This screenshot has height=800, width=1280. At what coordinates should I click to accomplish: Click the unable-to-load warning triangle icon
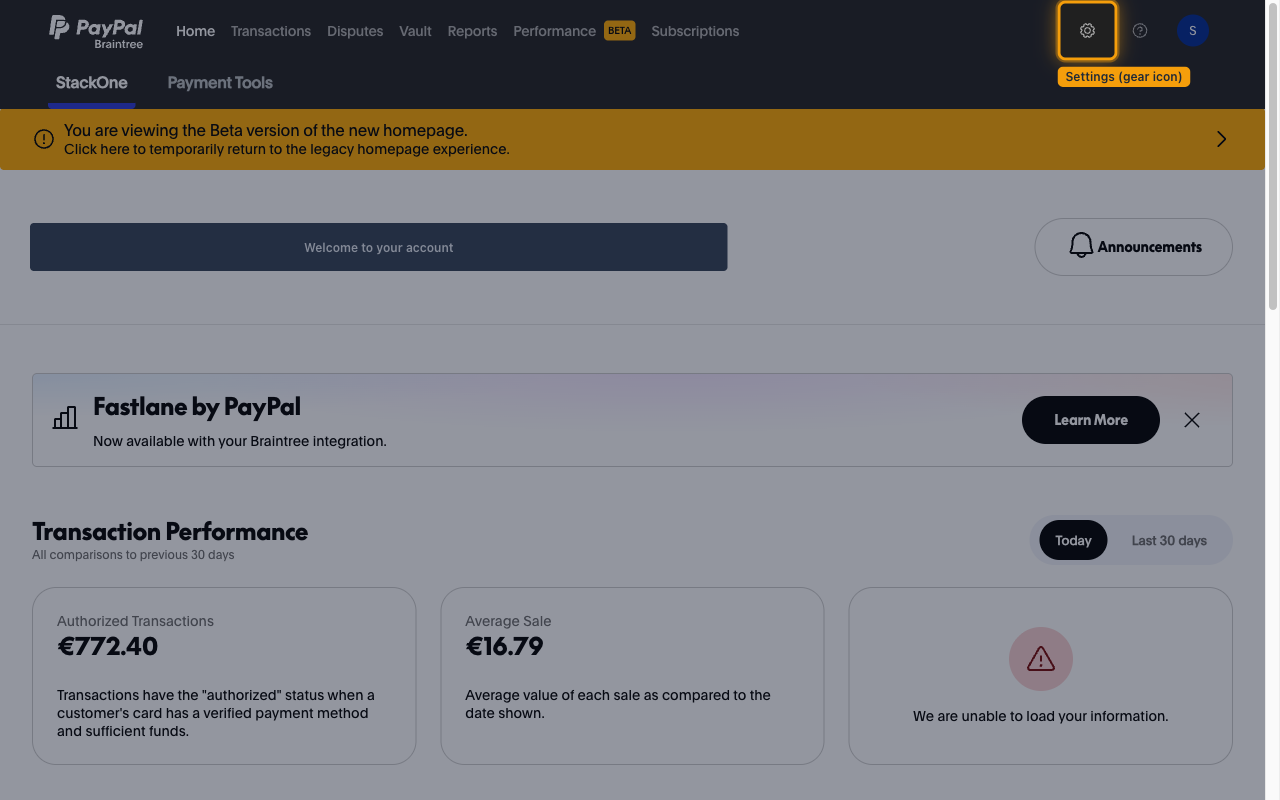click(x=1041, y=659)
